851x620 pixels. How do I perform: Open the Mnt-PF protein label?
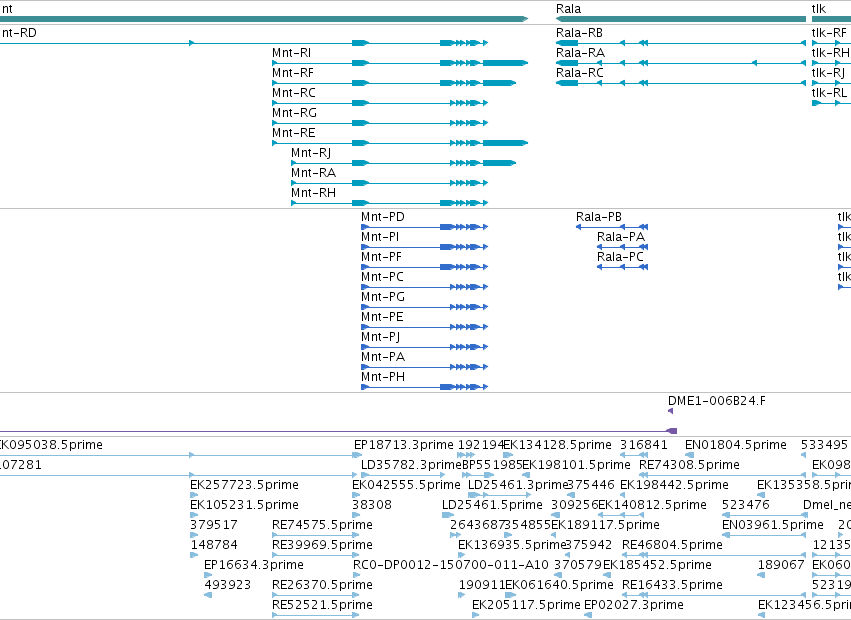(381, 257)
